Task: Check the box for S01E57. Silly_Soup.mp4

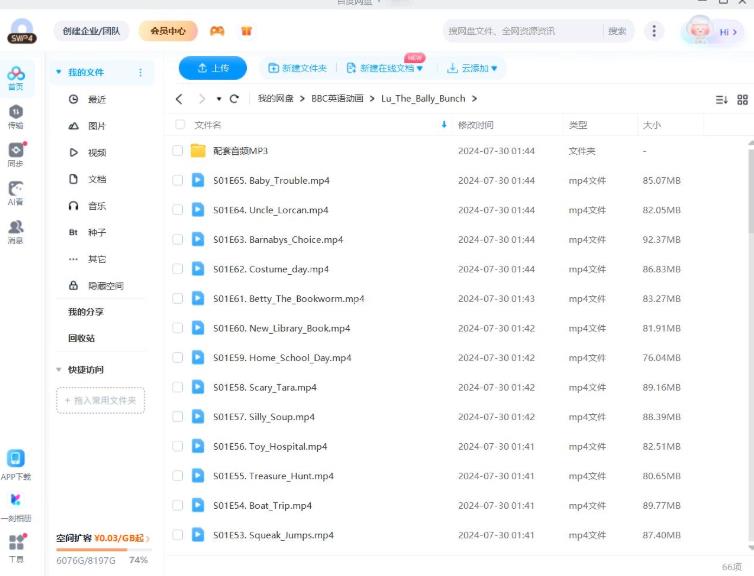Action: 177,416
